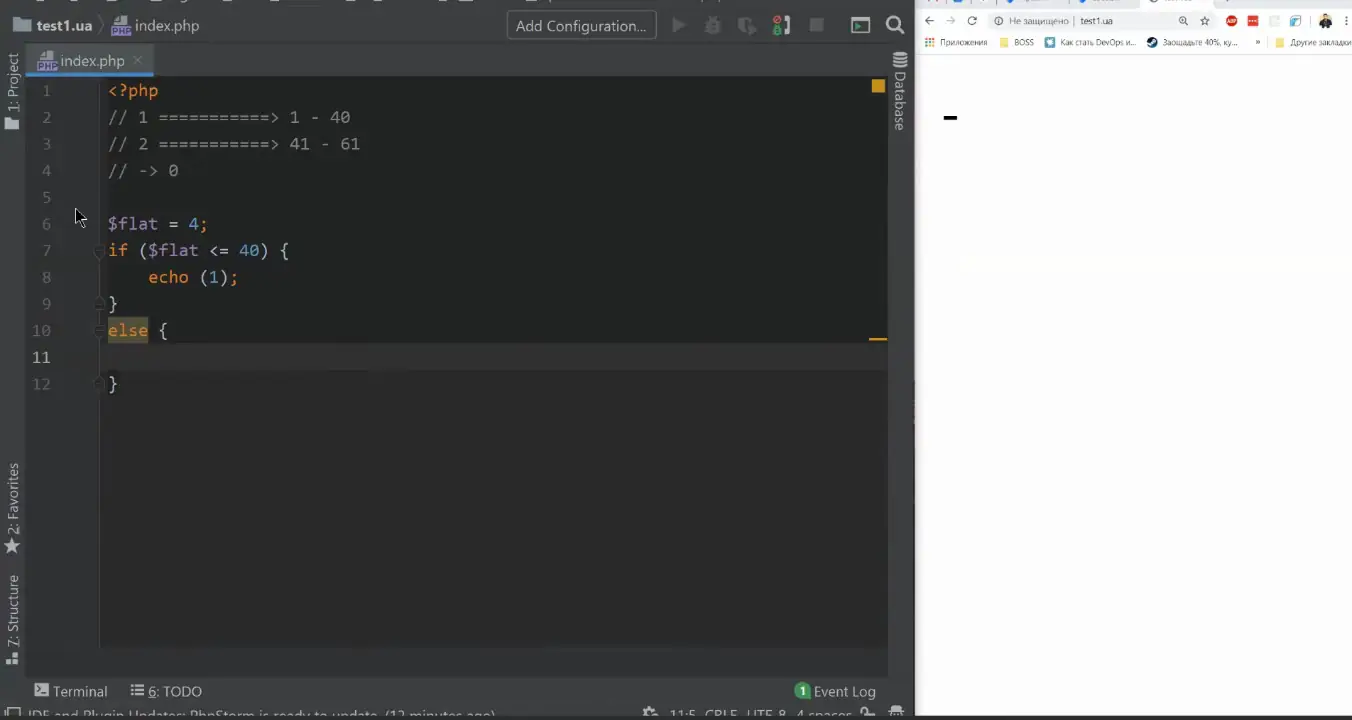Click comment ending in '1 - 40'
This screenshot has height=720, width=1352.
coord(229,117)
